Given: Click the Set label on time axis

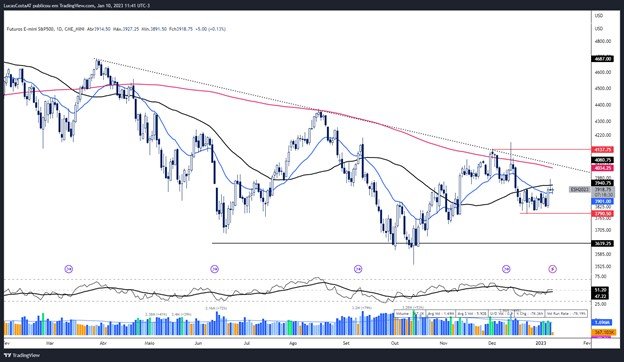Looking at the screenshot, I should [x=346, y=343].
